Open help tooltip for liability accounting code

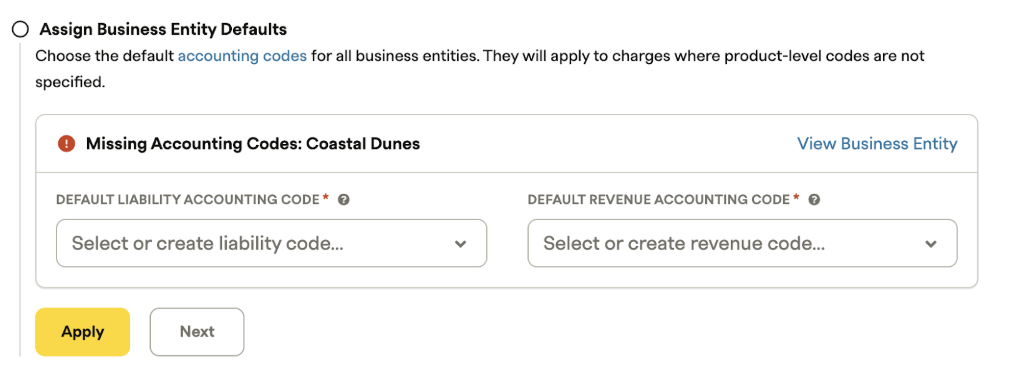click(x=343, y=200)
